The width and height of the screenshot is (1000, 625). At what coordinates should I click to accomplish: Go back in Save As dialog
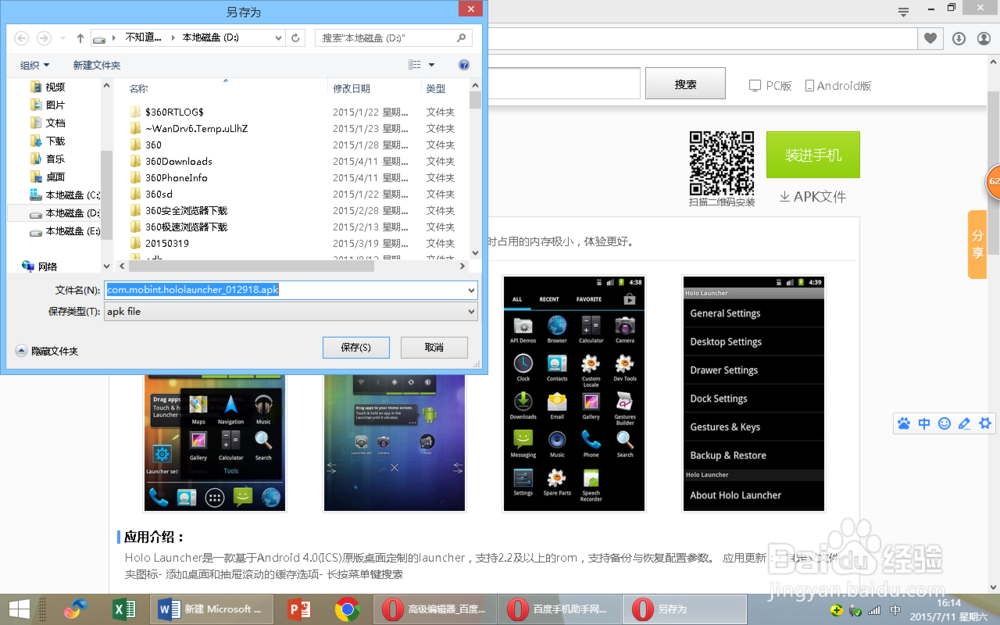click(21, 38)
